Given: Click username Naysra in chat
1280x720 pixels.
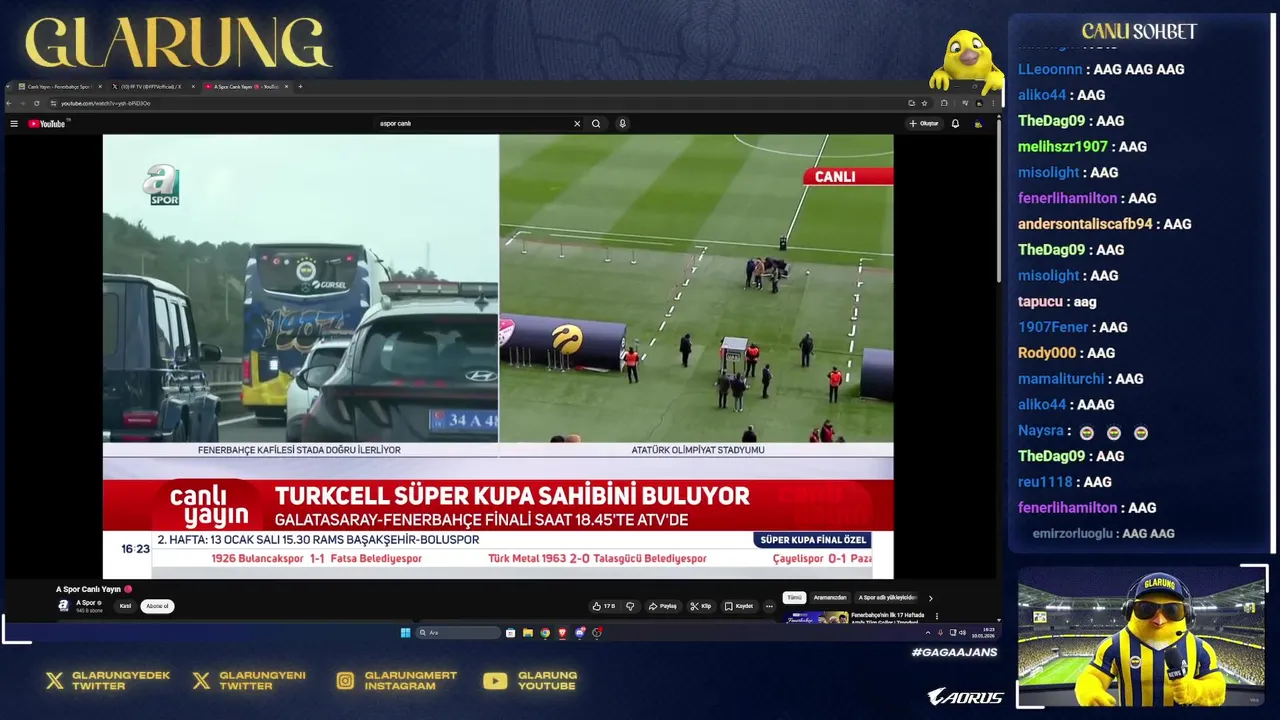Looking at the screenshot, I should (1041, 430).
